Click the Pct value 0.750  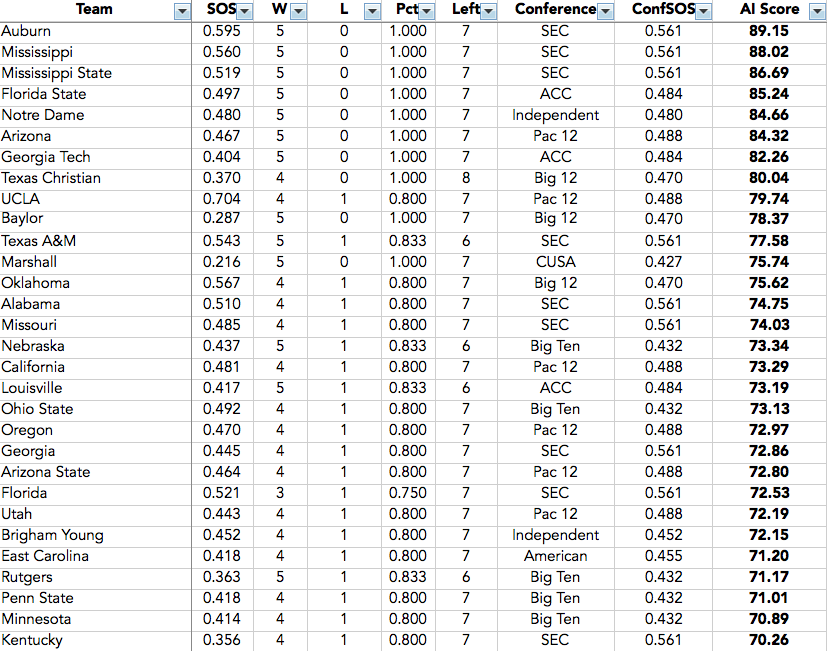click(x=408, y=493)
